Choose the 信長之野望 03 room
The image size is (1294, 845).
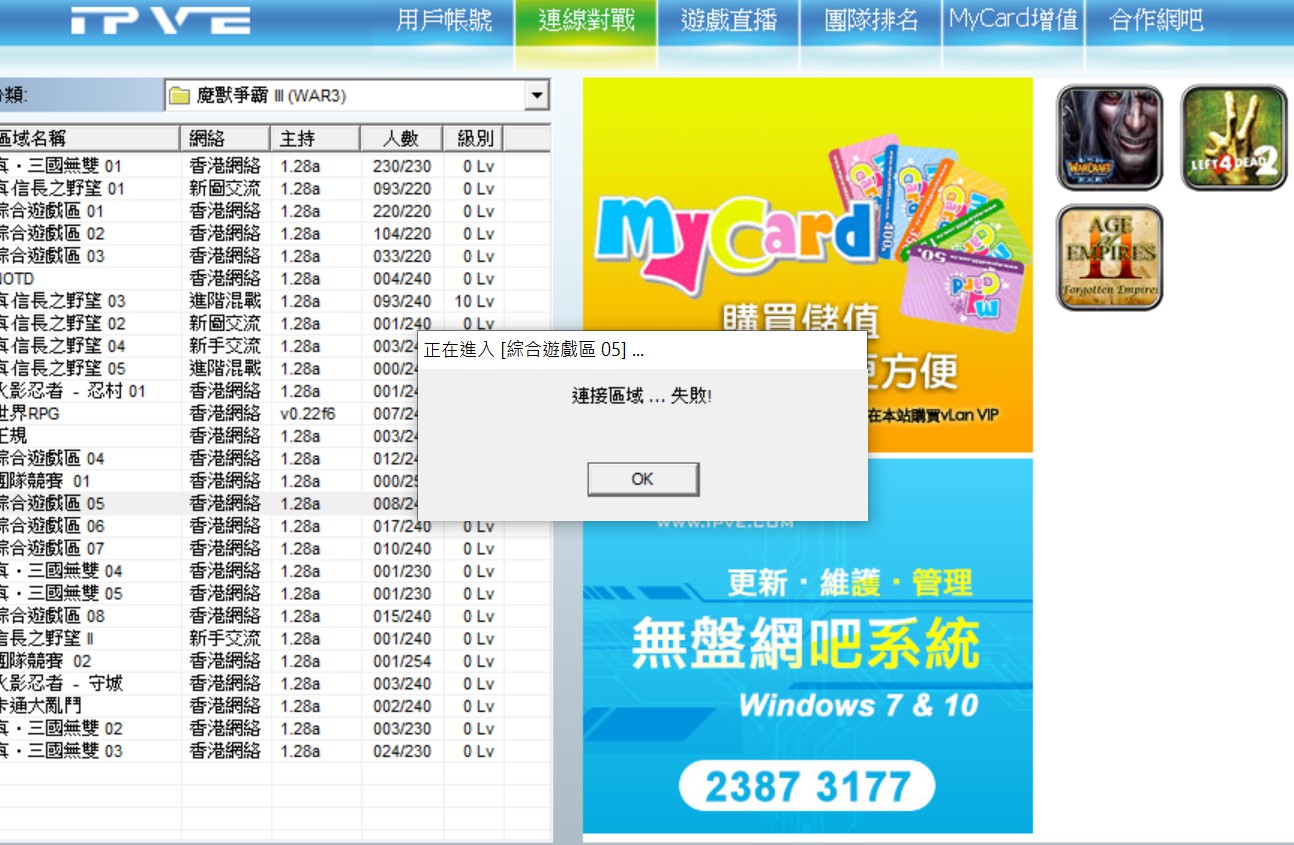tap(275, 301)
